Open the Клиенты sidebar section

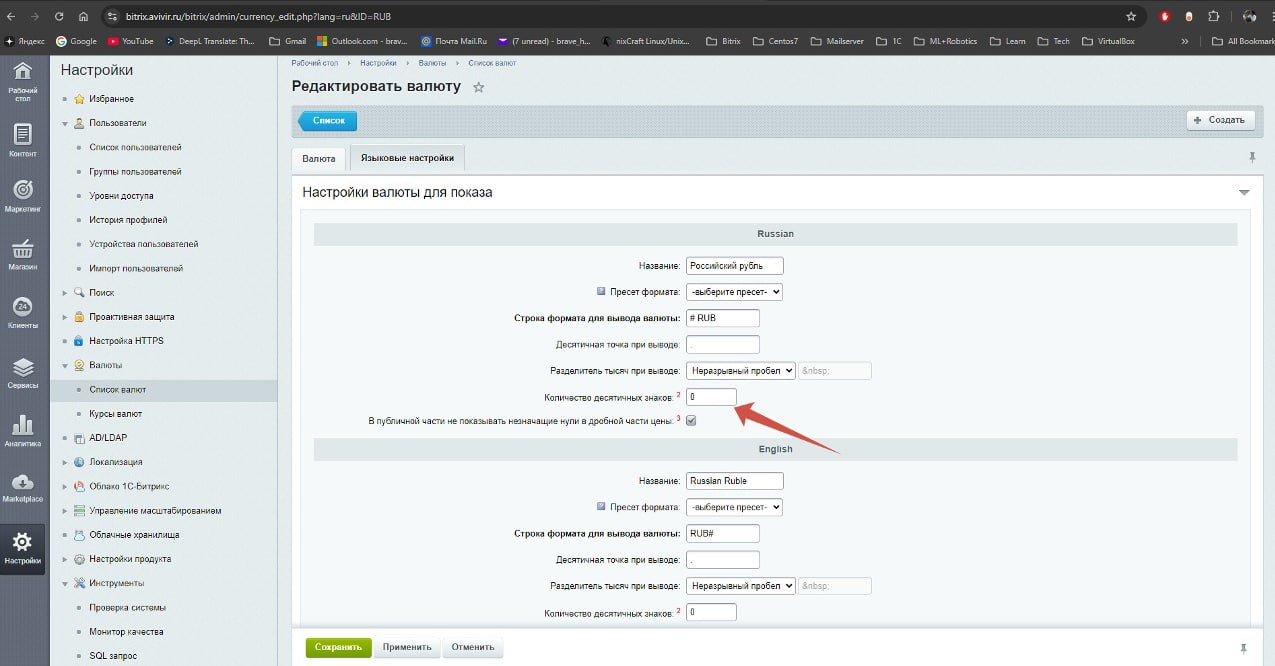click(22, 312)
